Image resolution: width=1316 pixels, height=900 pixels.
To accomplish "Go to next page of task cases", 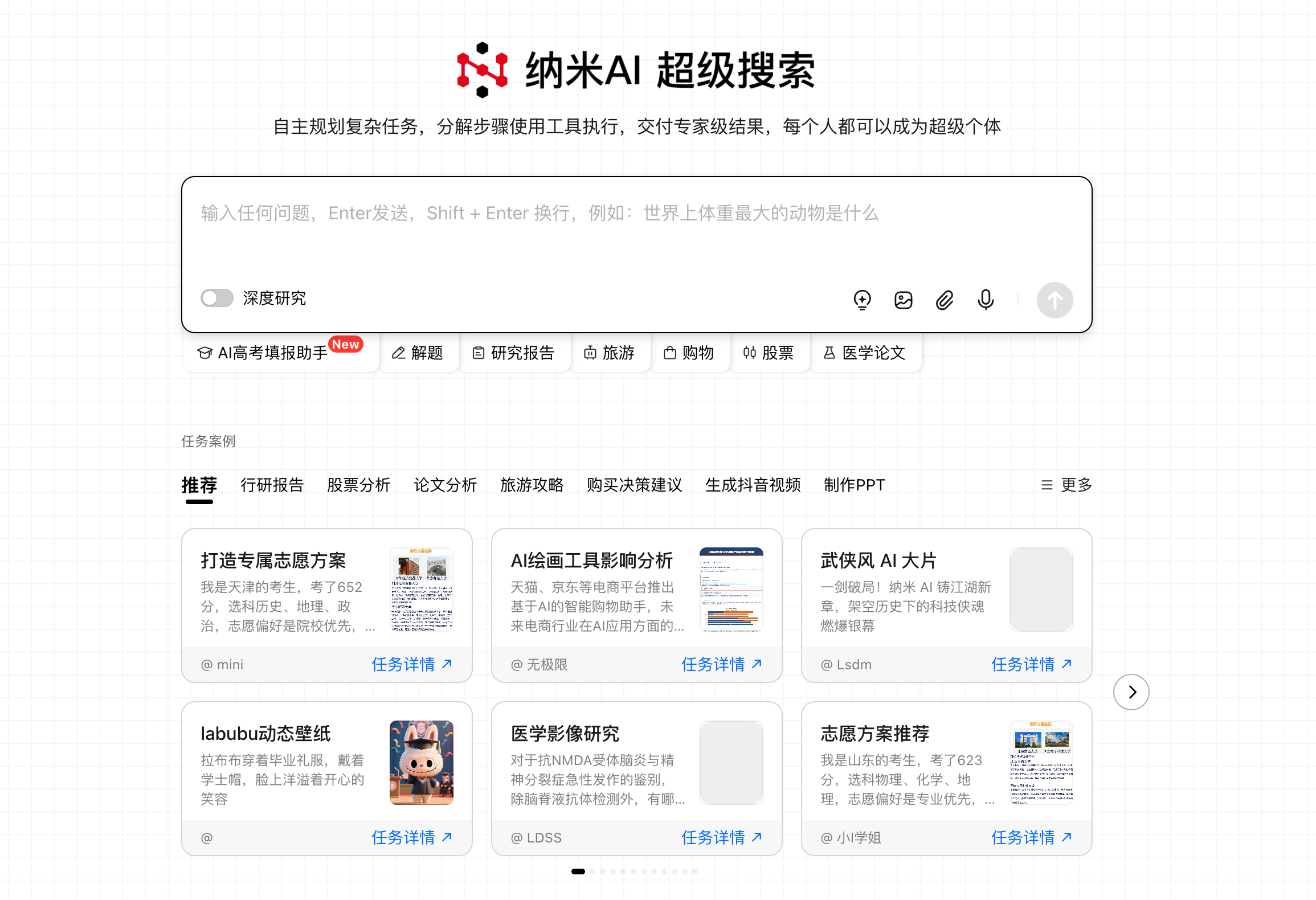I will (1131, 692).
